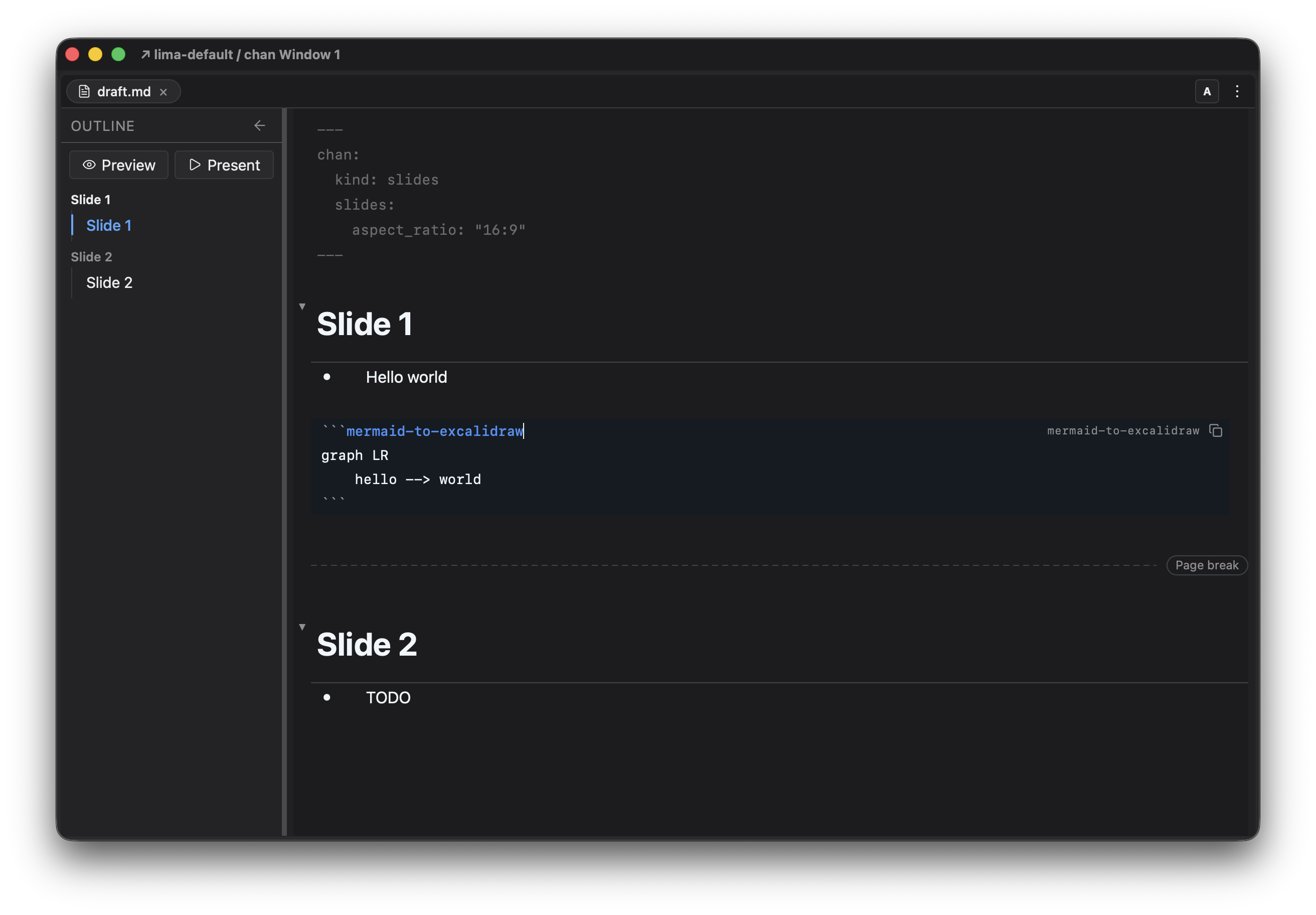
Task: Click the Slide 2 heading in editor
Action: (367, 645)
